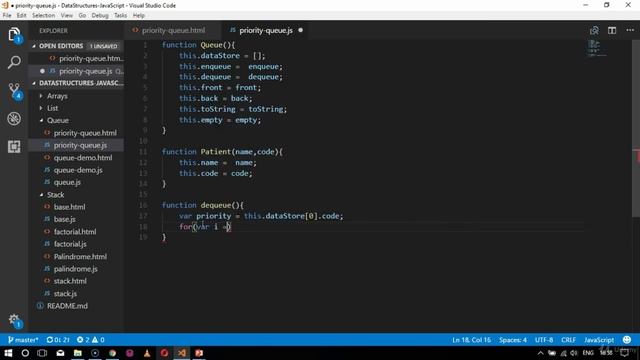This screenshot has height=360, width=640.
Task: Switch to priority-queue.js tab
Action: pos(266,31)
